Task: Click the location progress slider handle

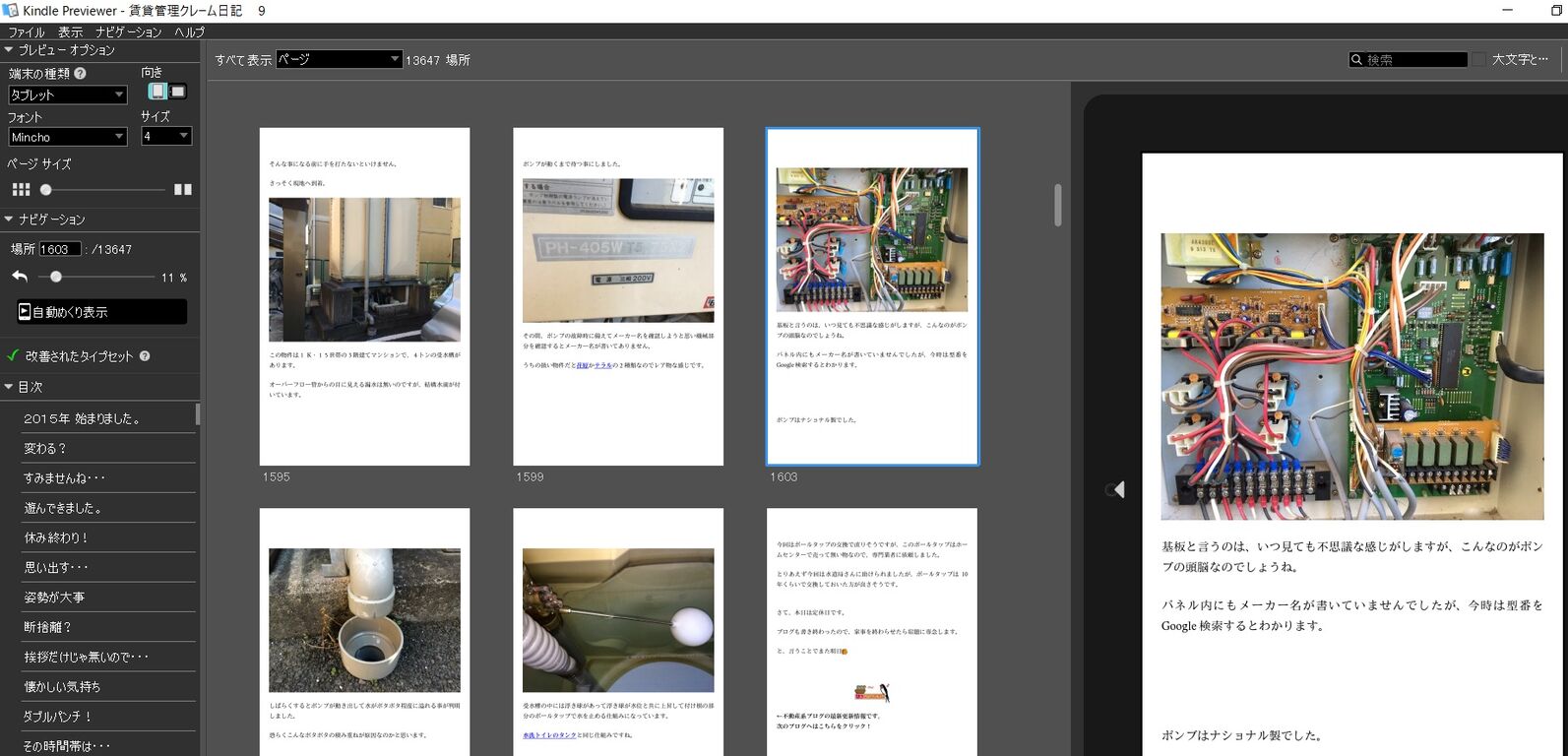Action: pos(56,278)
